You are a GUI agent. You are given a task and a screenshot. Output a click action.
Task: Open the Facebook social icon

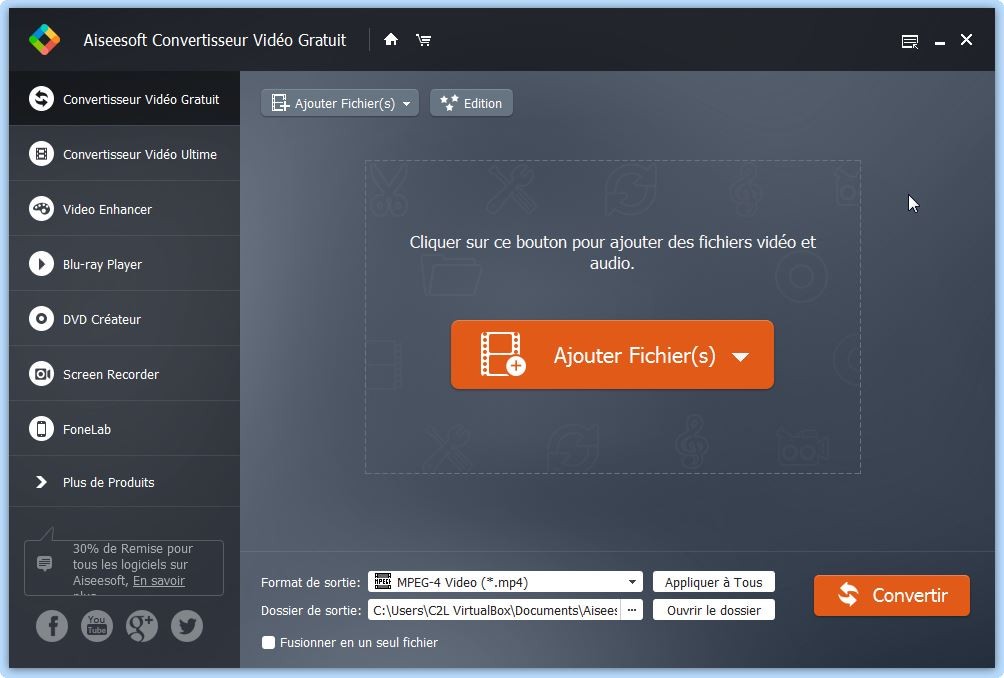(52, 626)
